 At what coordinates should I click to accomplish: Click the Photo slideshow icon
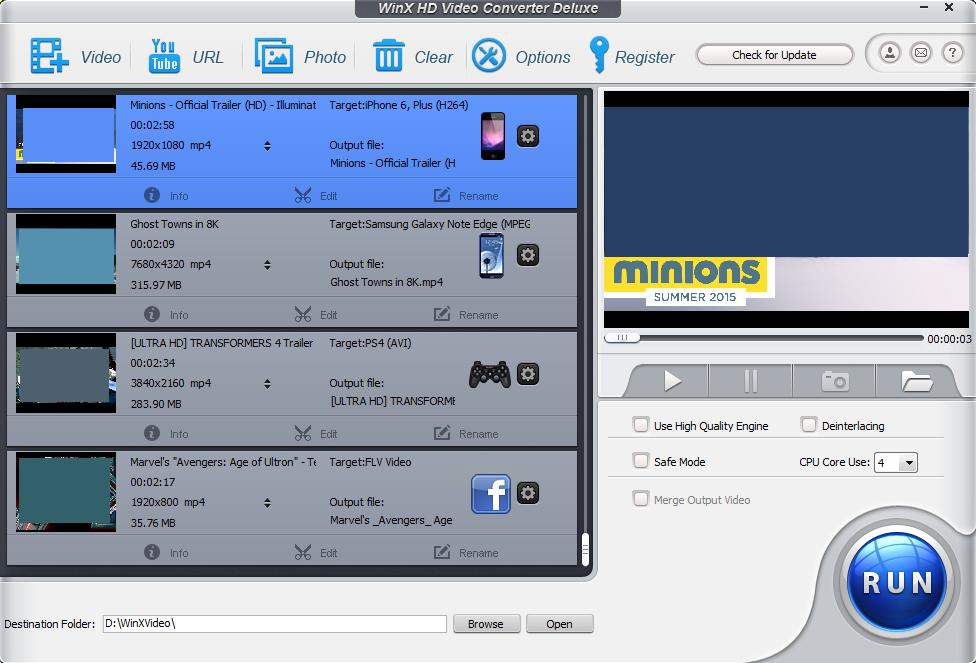tap(273, 56)
